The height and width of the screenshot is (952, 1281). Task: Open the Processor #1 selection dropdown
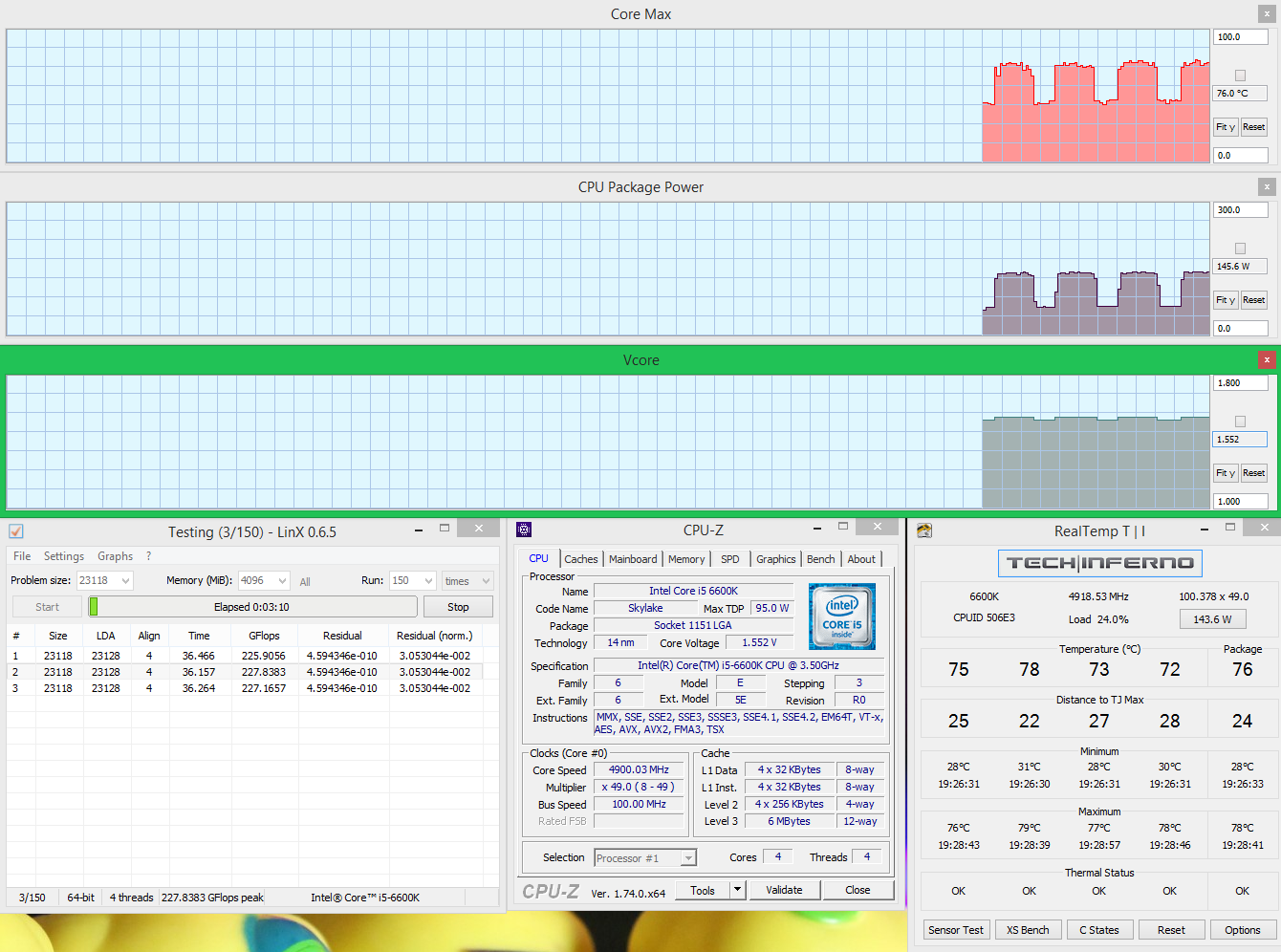(x=688, y=858)
